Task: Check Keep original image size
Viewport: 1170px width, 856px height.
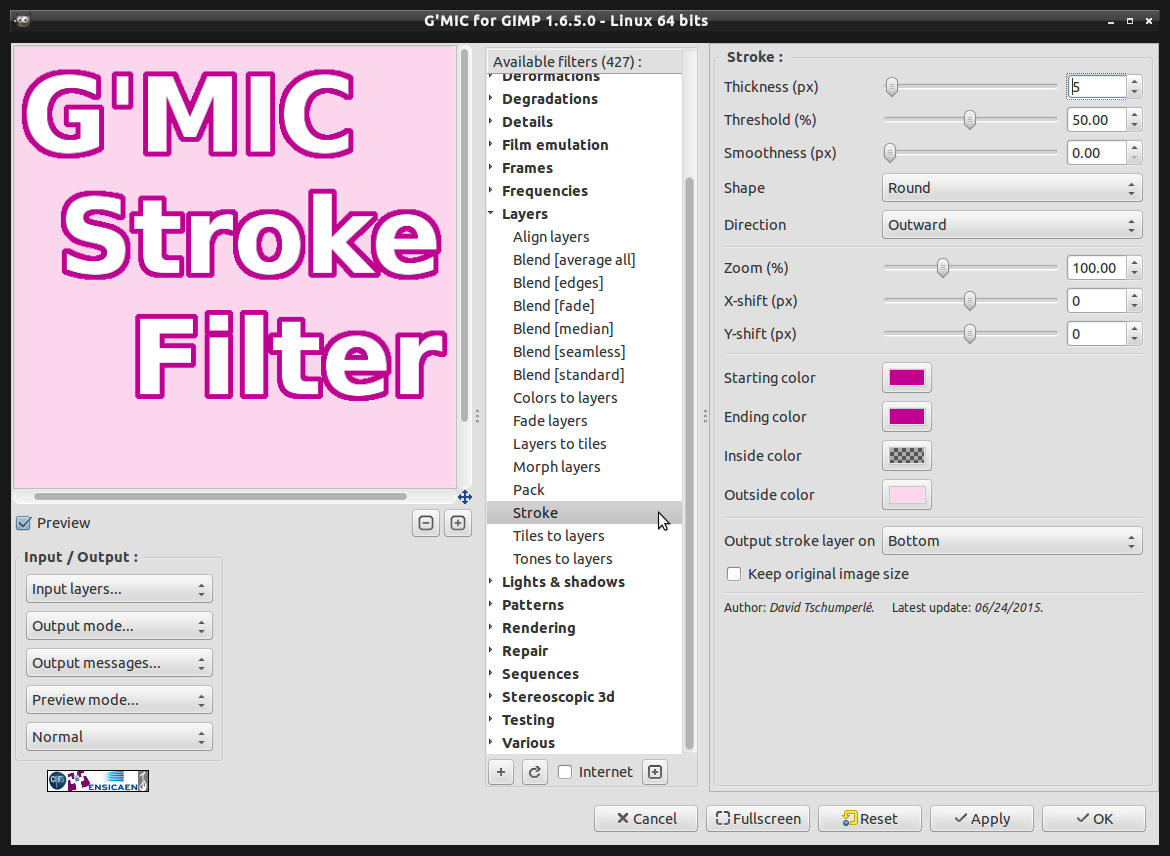Action: (734, 574)
